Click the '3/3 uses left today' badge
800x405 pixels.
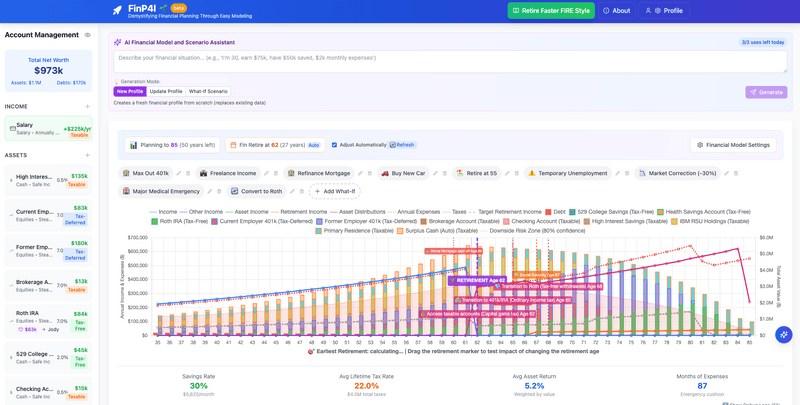coord(763,42)
